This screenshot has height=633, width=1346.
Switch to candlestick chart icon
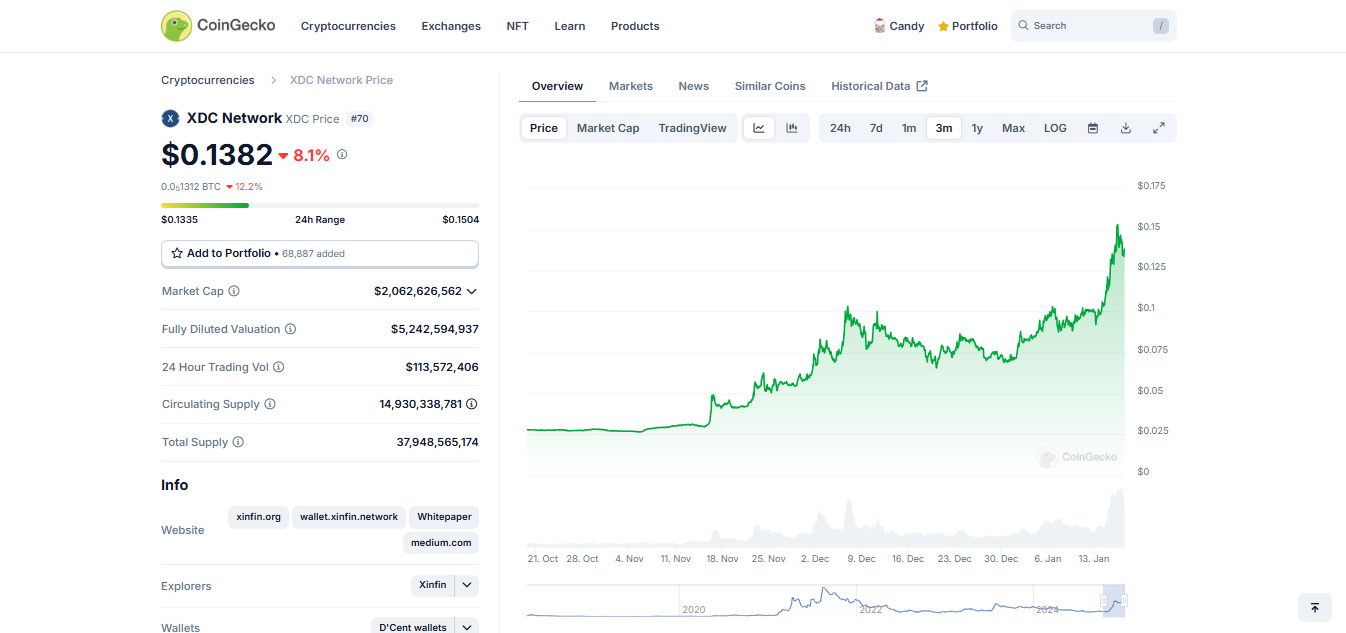point(791,128)
